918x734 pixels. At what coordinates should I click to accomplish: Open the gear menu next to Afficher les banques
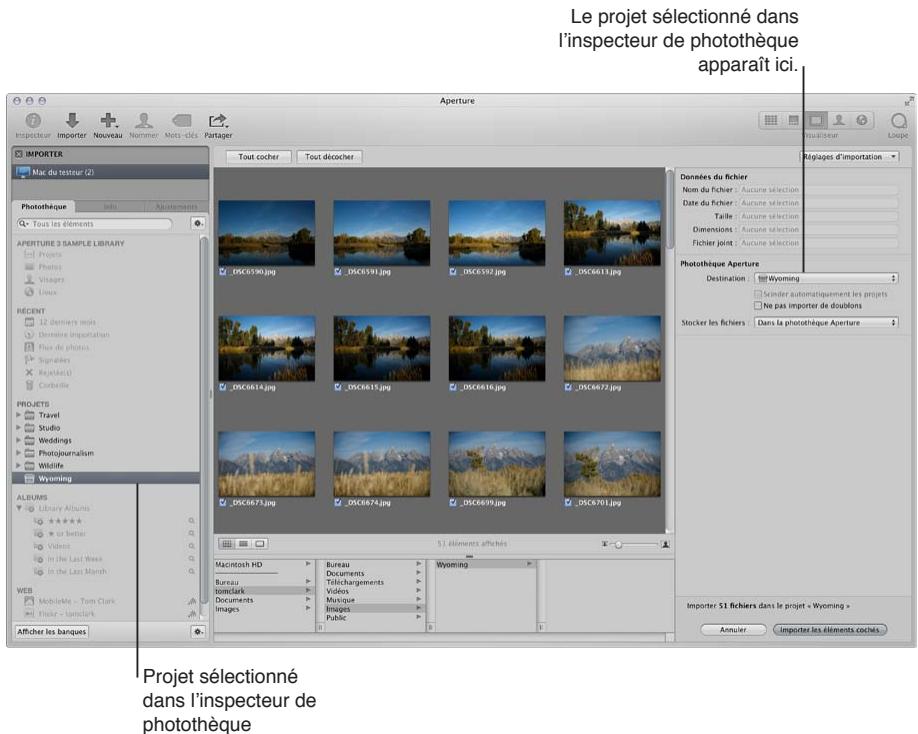pyautogui.click(x=198, y=632)
